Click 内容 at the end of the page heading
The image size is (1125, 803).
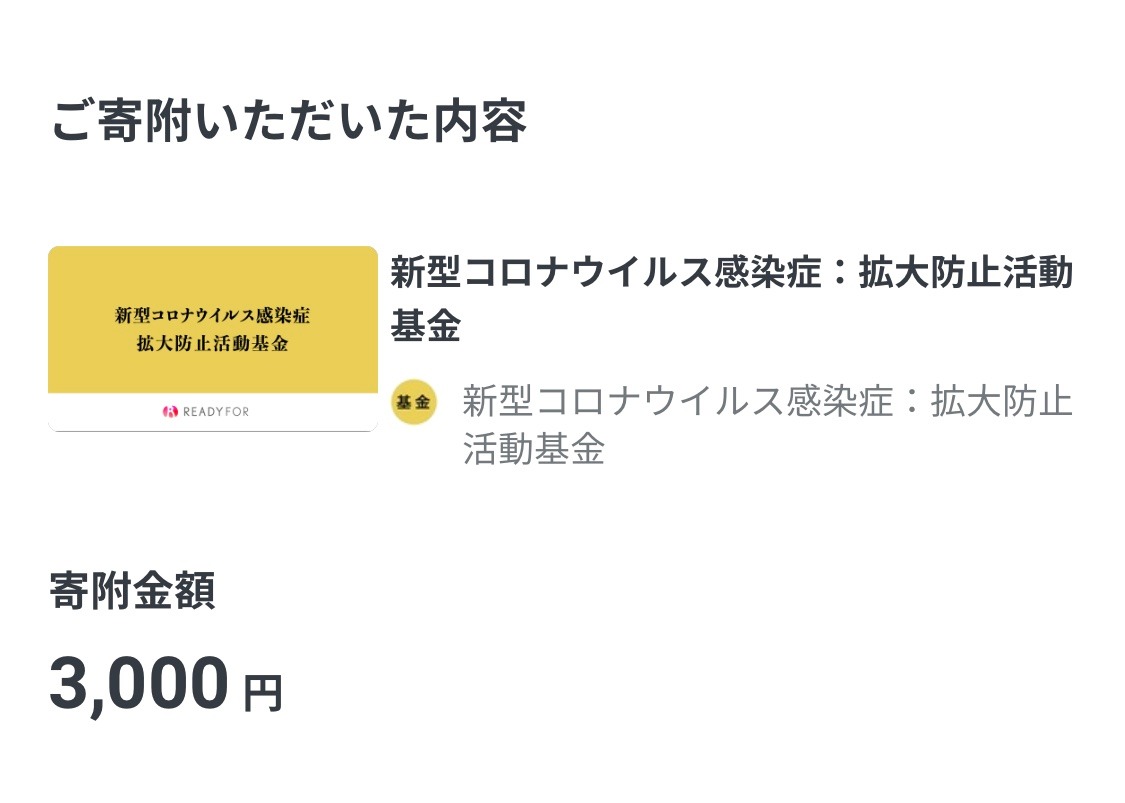pyautogui.click(x=481, y=121)
